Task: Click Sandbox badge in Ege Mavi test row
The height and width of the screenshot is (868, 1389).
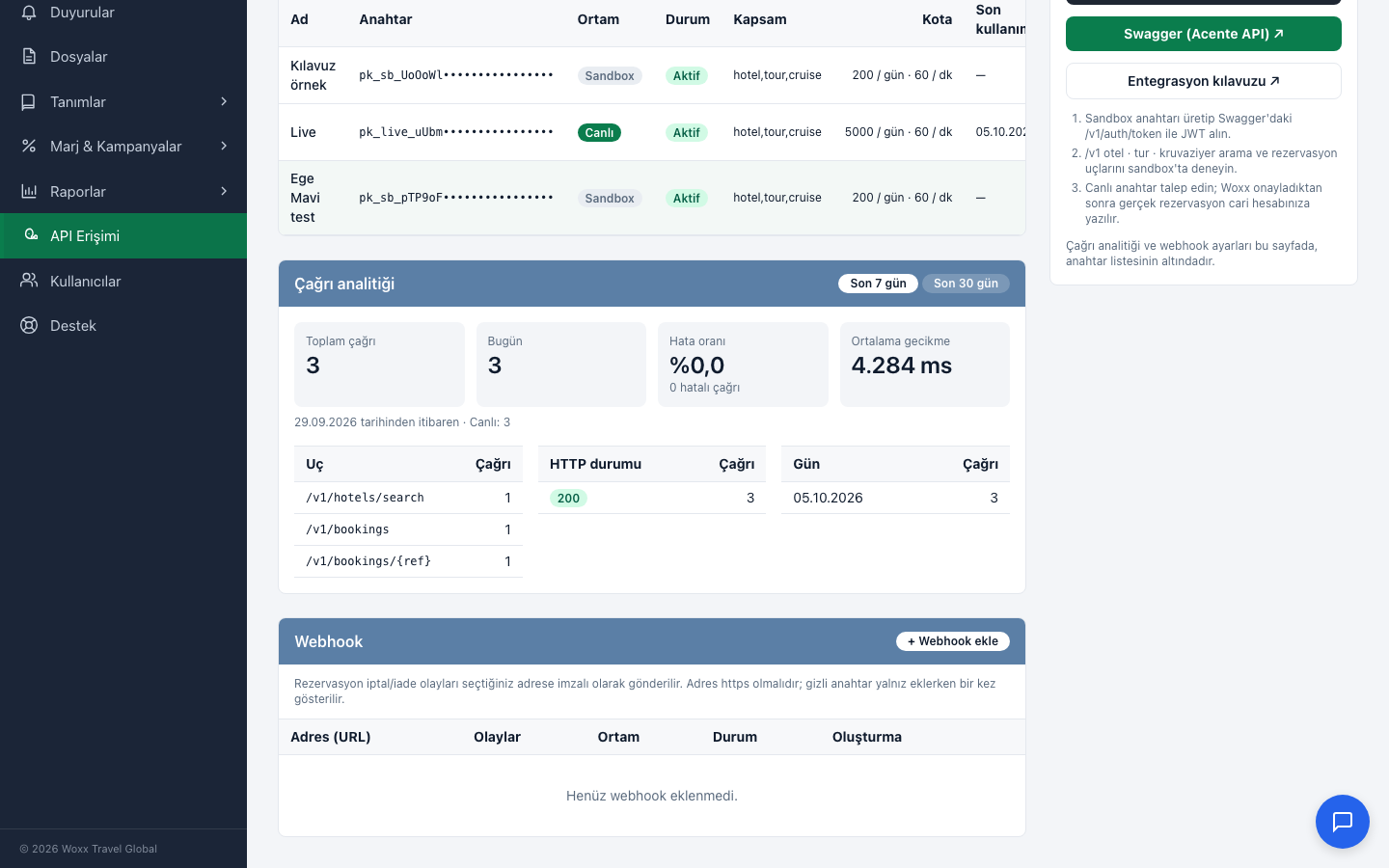Action: [x=610, y=199]
